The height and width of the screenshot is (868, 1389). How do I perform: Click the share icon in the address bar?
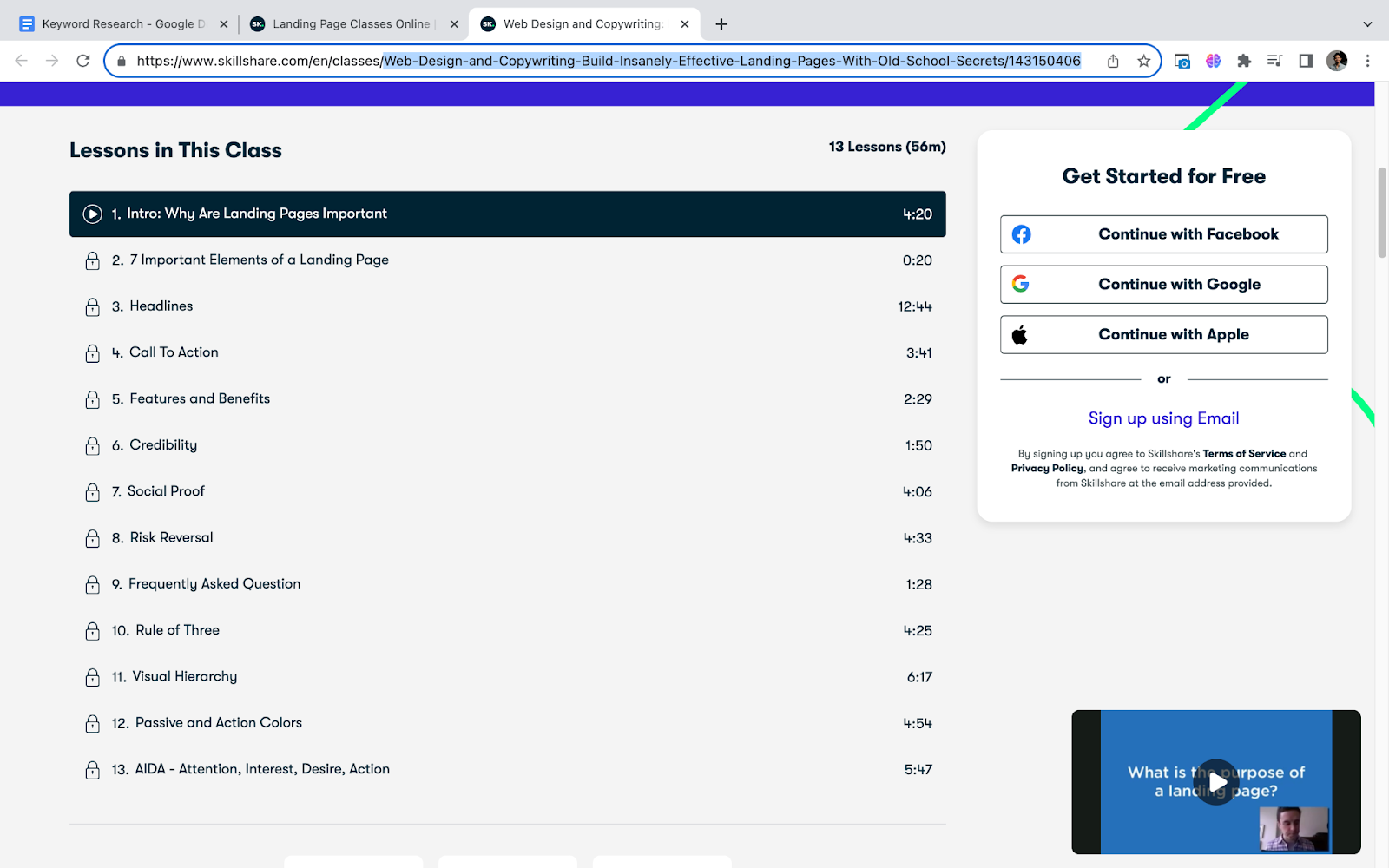pos(1113,61)
